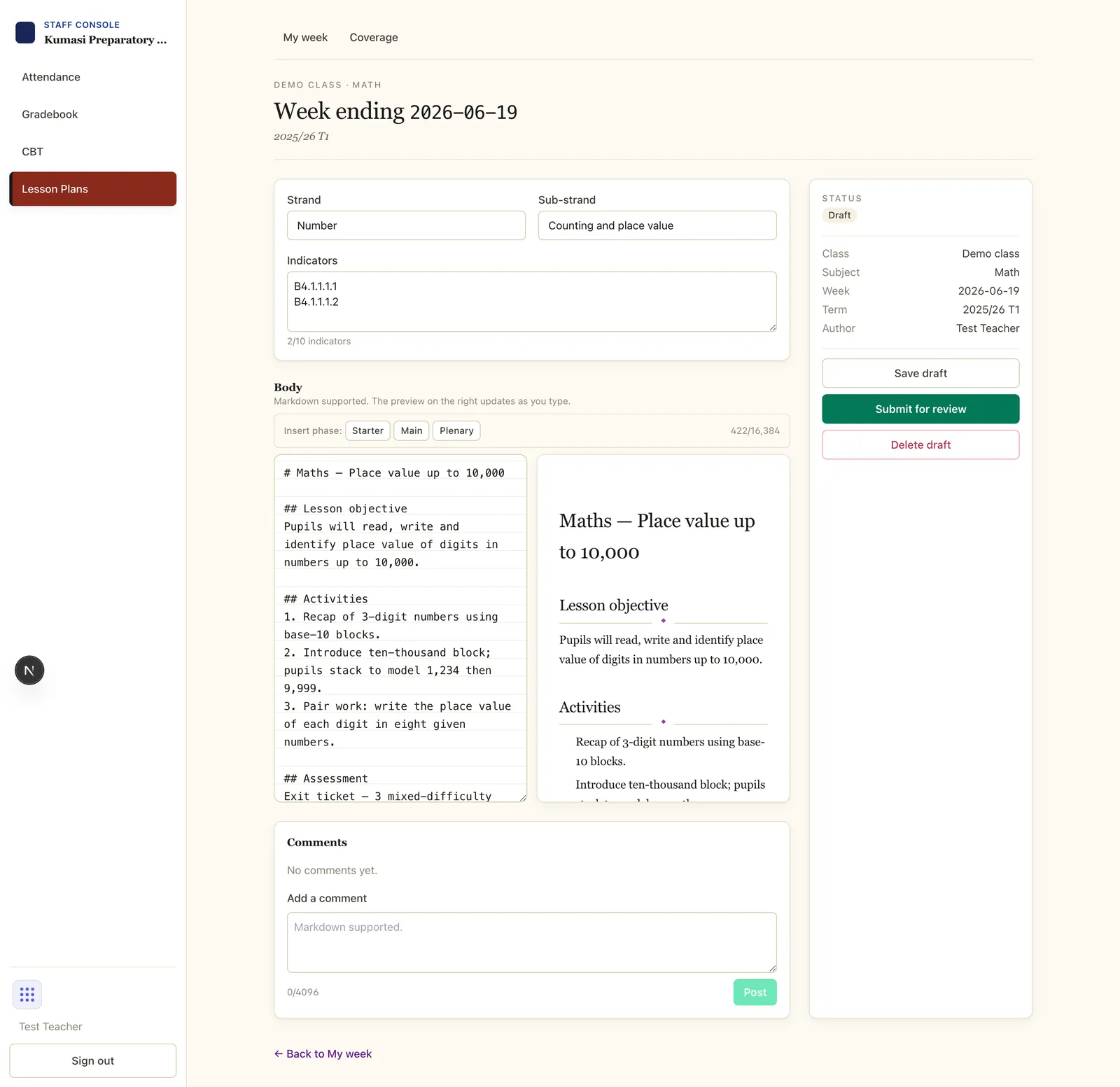Post the comment

pos(755,993)
